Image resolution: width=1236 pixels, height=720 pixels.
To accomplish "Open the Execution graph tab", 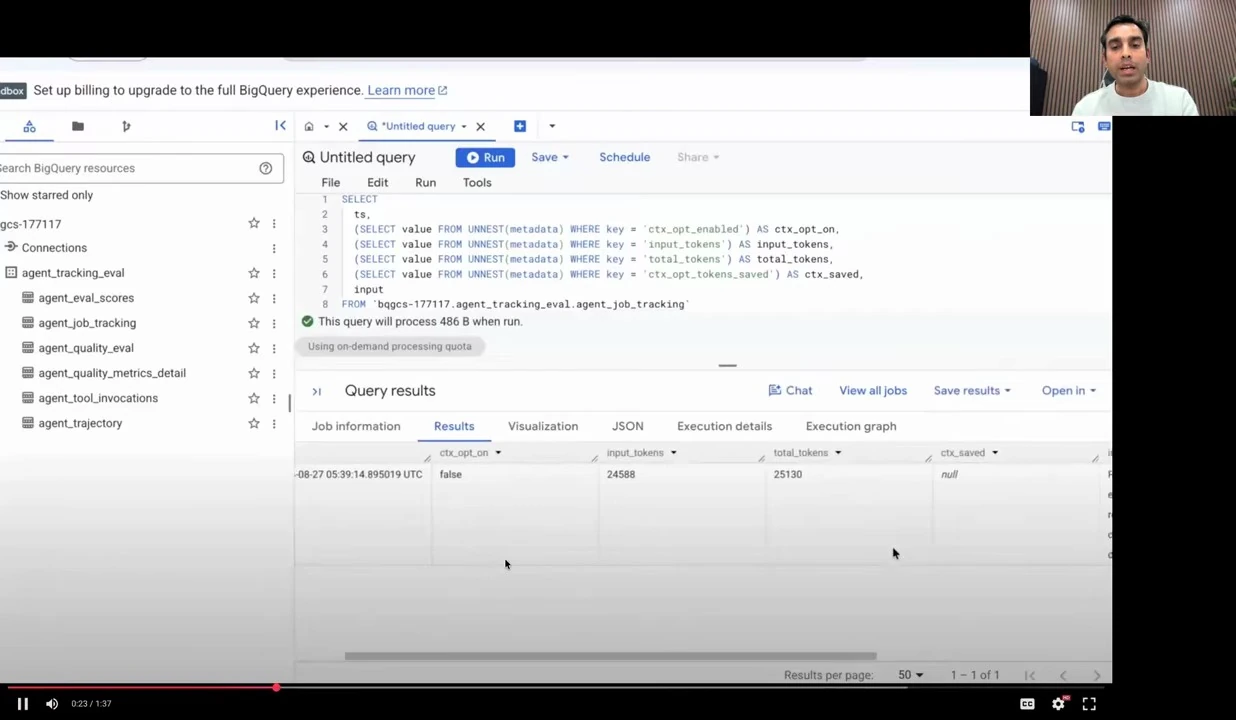I will coord(851,426).
